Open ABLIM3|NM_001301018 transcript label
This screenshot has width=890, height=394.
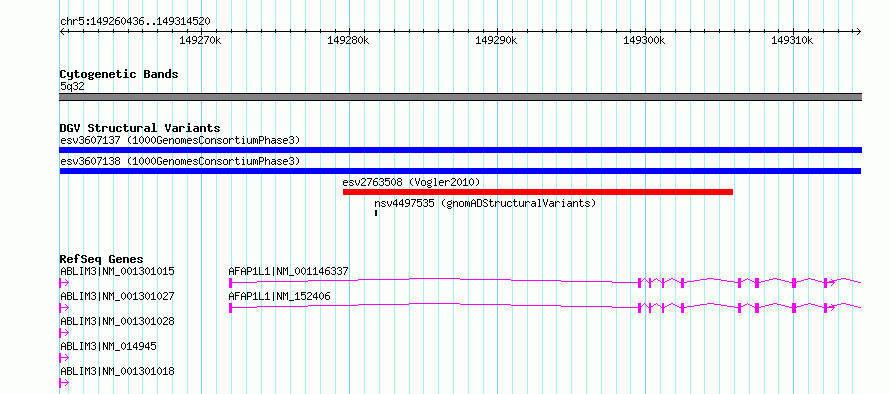(117, 371)
